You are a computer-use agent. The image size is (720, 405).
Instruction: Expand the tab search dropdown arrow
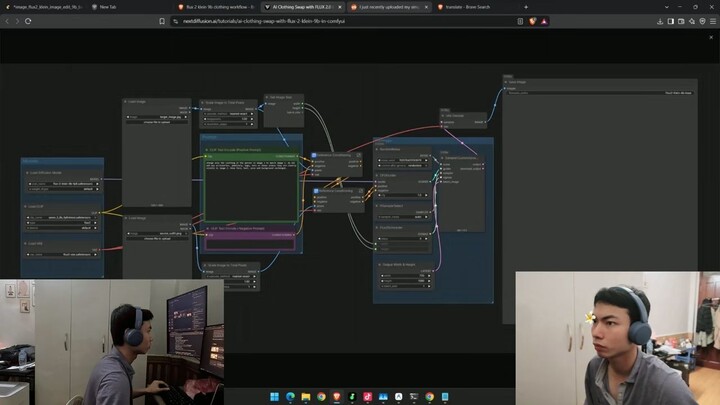(x=666, y=7)
